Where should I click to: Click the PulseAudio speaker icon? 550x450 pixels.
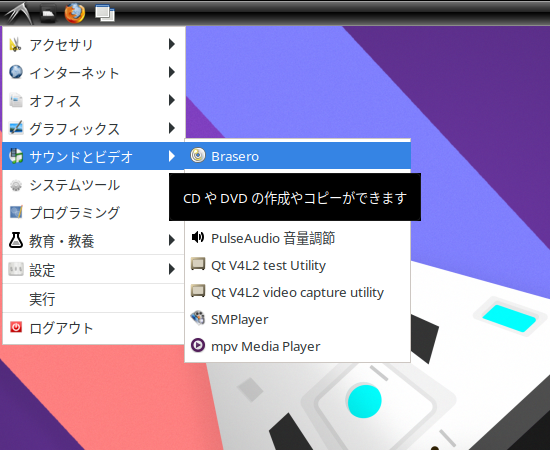click(x=198, y=237)
